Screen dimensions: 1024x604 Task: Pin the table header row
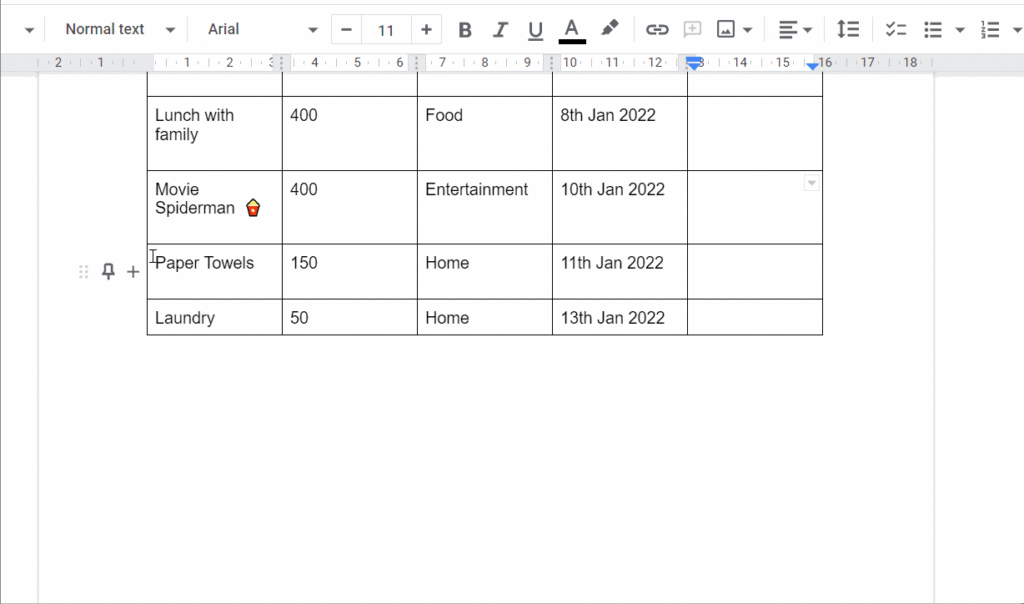108,271
